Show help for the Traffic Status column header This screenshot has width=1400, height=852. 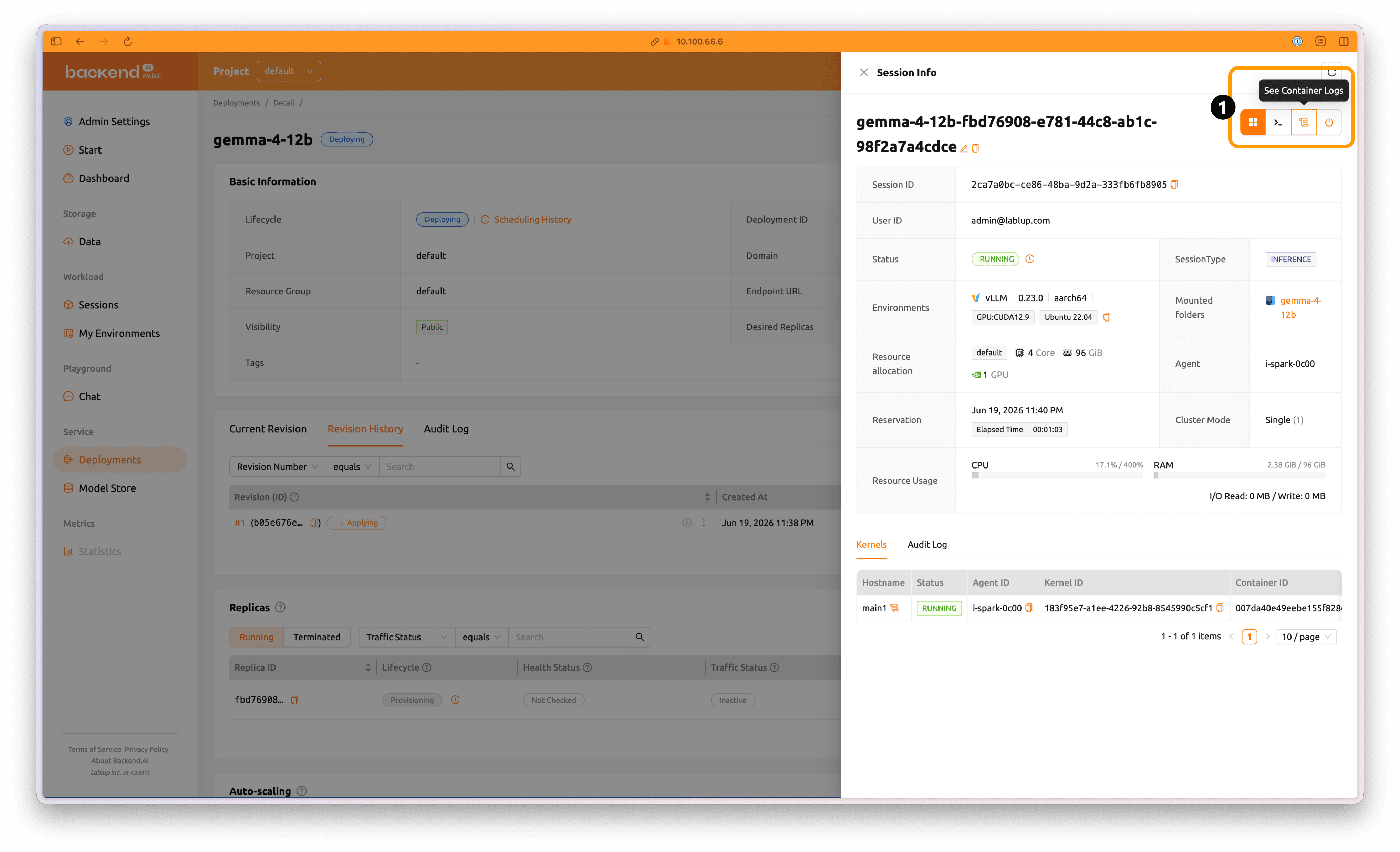point(774,667)
